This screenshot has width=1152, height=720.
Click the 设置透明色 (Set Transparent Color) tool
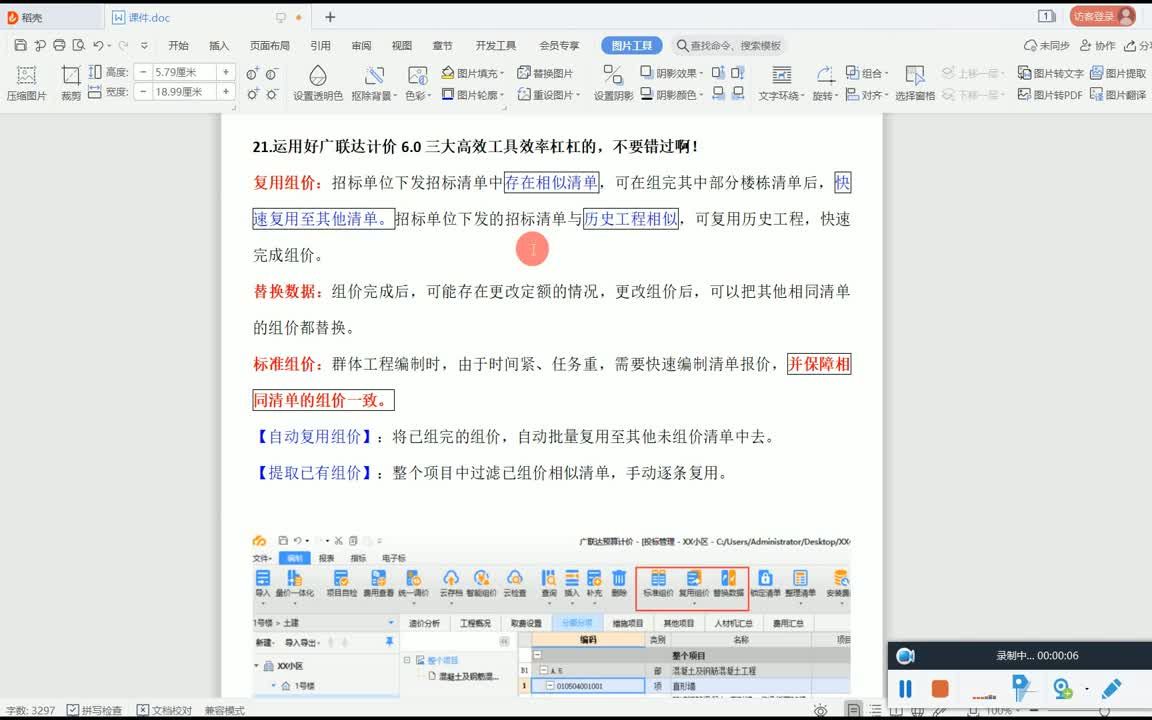pyautogui.click(x=320, y=83)
